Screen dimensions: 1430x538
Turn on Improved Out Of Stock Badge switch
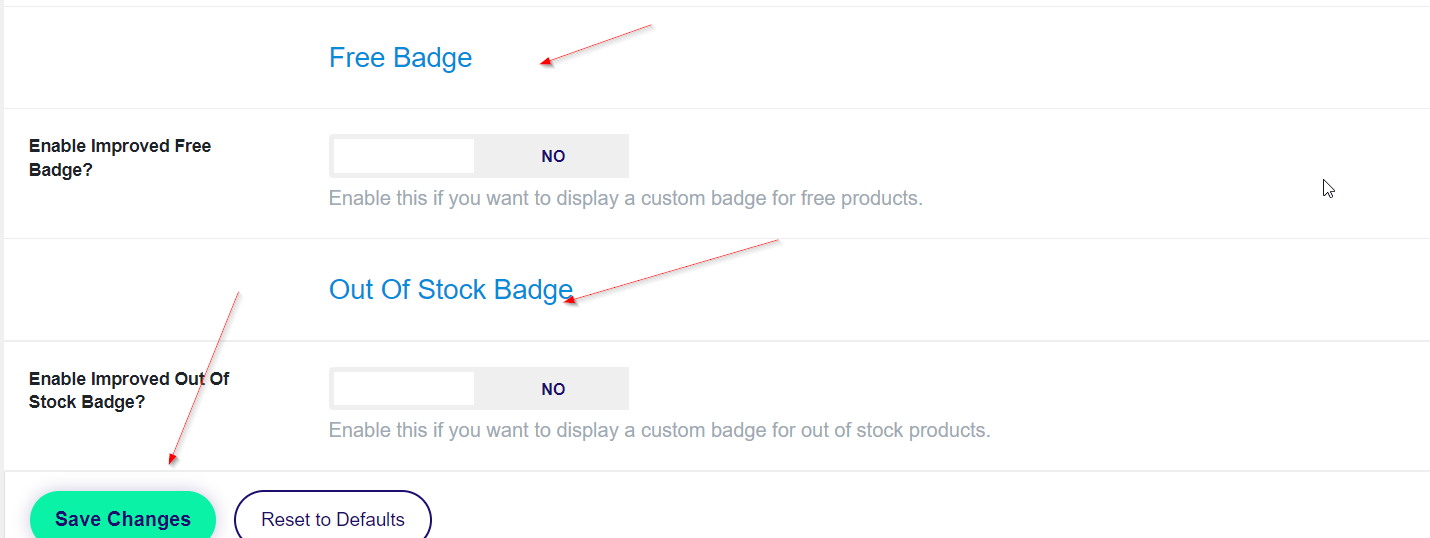click(478, 389)
